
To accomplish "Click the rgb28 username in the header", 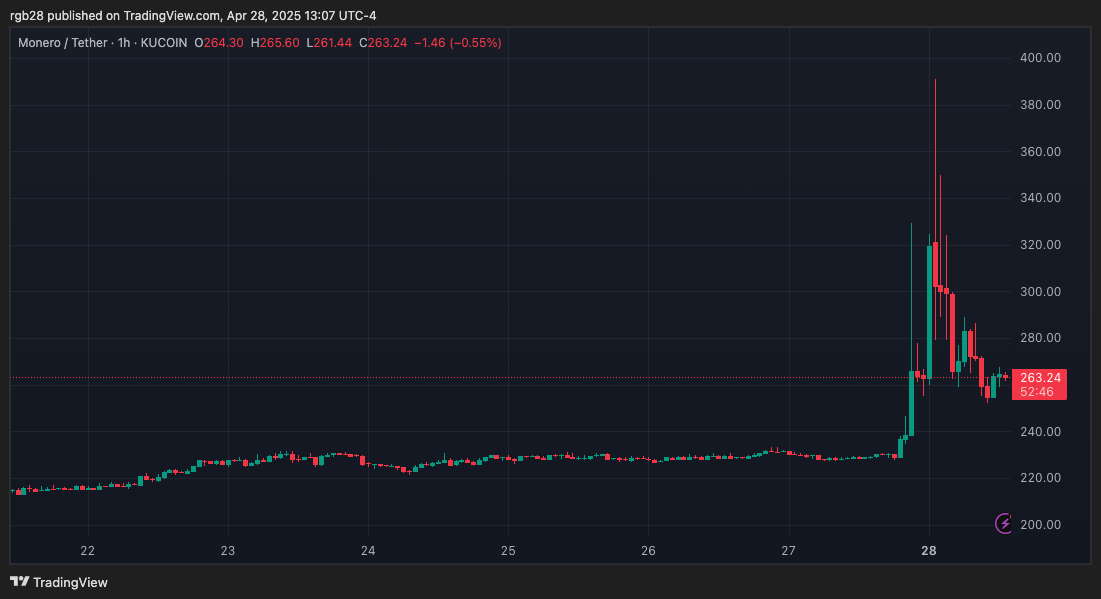I will 25,15.
